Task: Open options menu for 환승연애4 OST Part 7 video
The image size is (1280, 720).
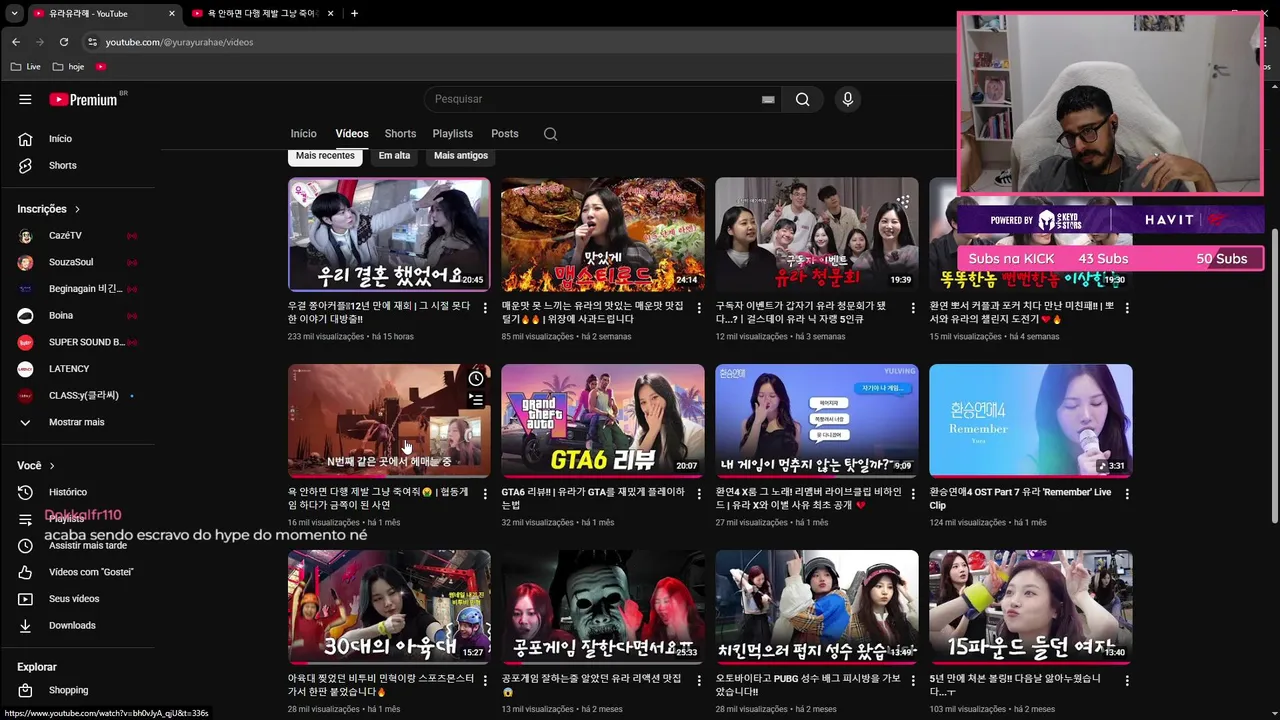Action: point(1127,494)
